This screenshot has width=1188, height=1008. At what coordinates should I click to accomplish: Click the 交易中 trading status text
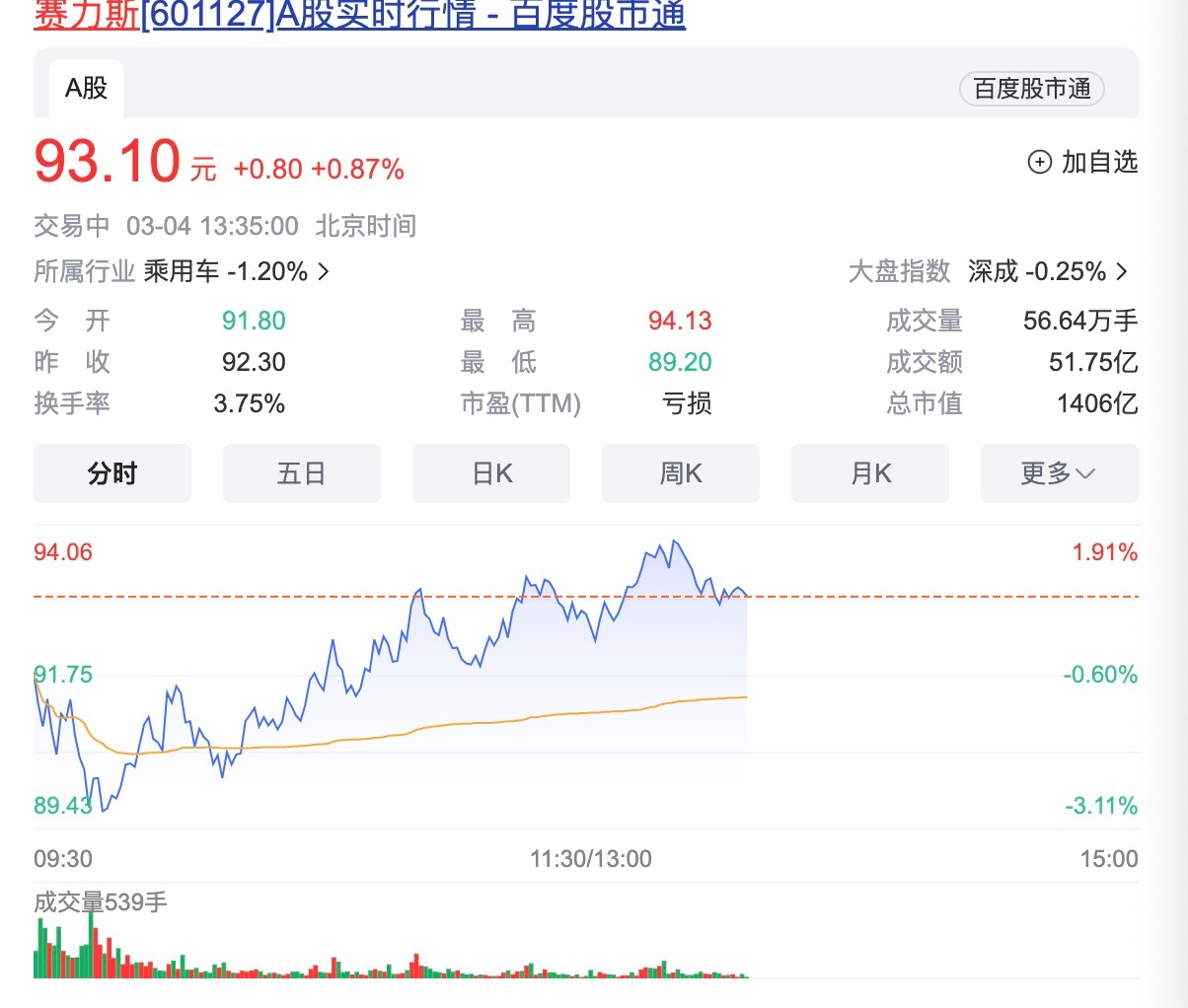[x=72, y=226]
